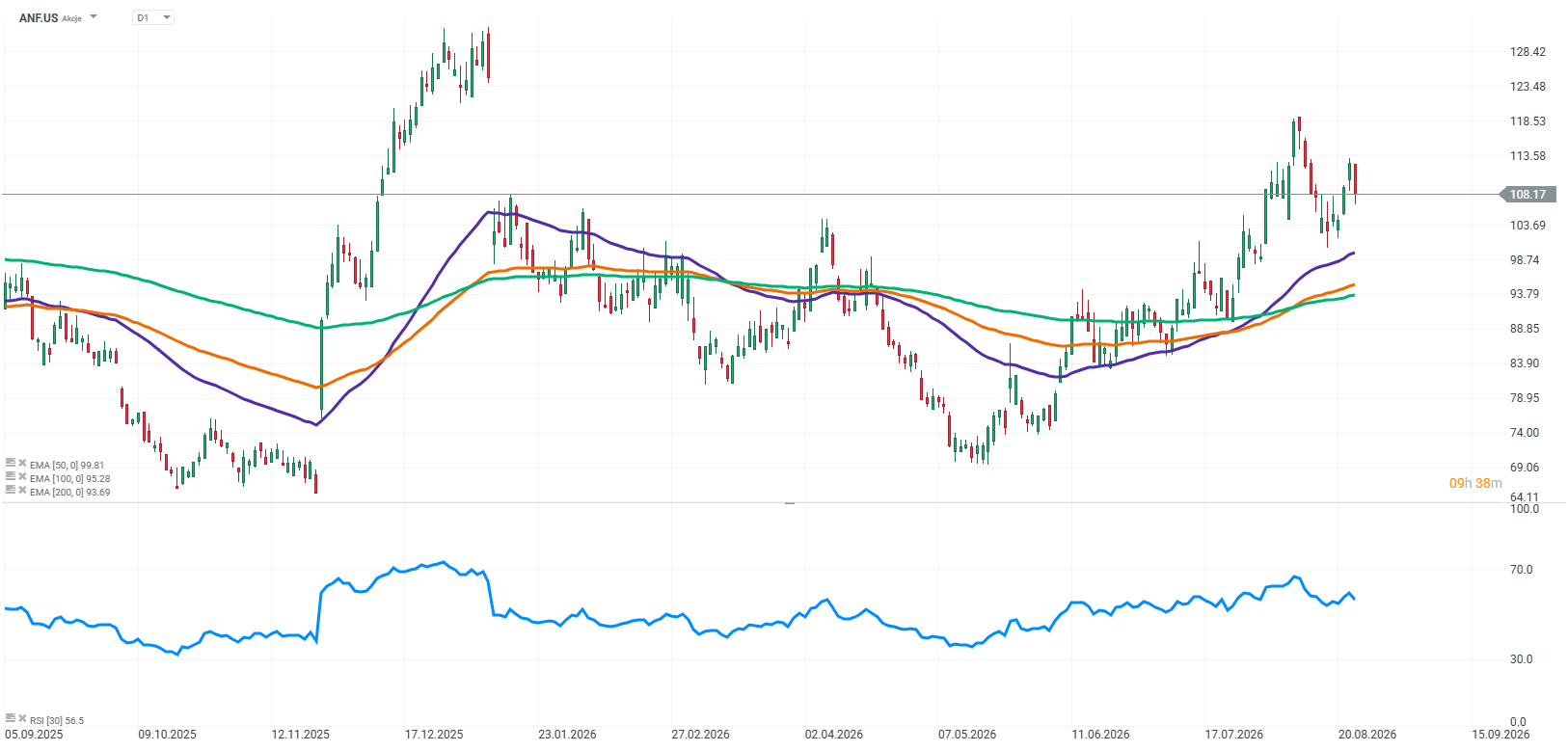This screenshot has width=1568, height=751.
Task: Click the 64.11 price axis label
Action: (x=1525, y=497)
